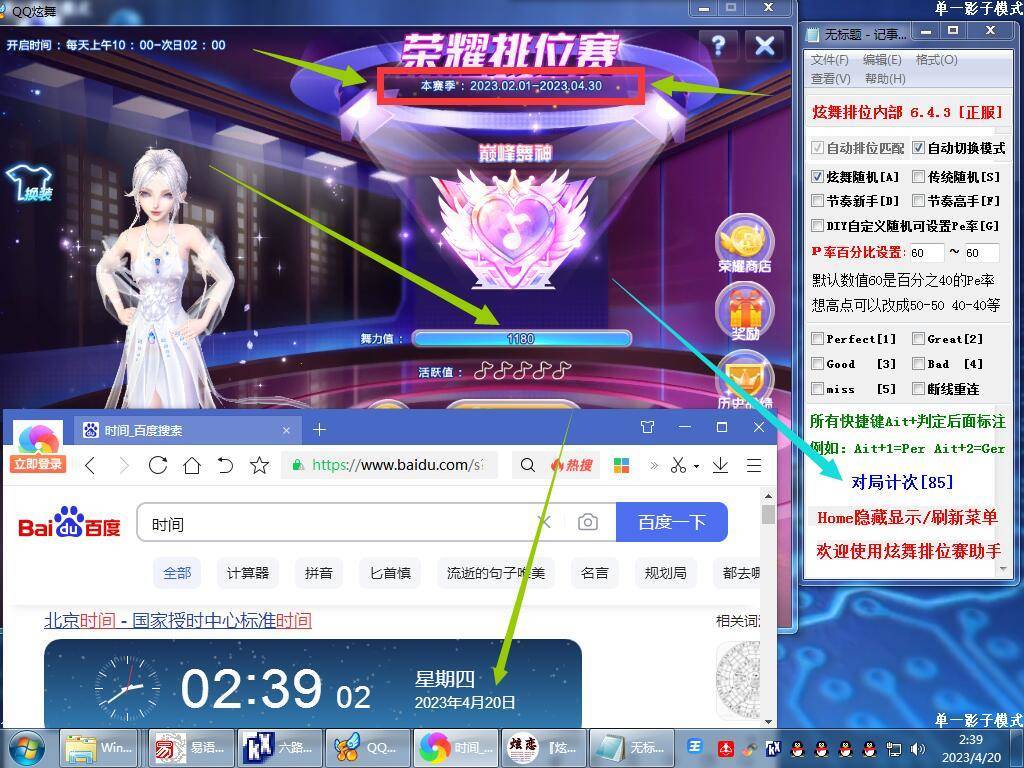Open the 荣耀商店 shop icon
The width and height of the screenshot is (1024, 768).
click(744, 244)
